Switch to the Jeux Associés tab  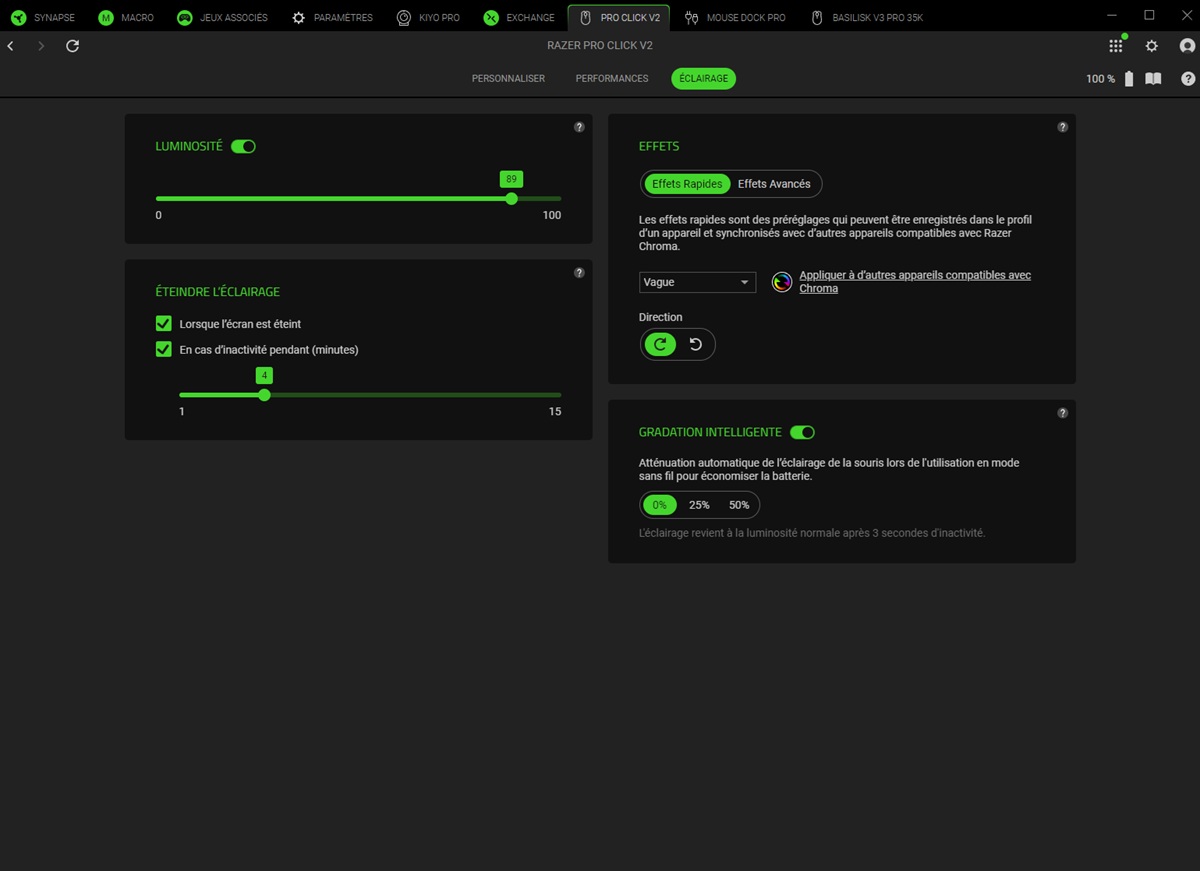coord(222,18)
